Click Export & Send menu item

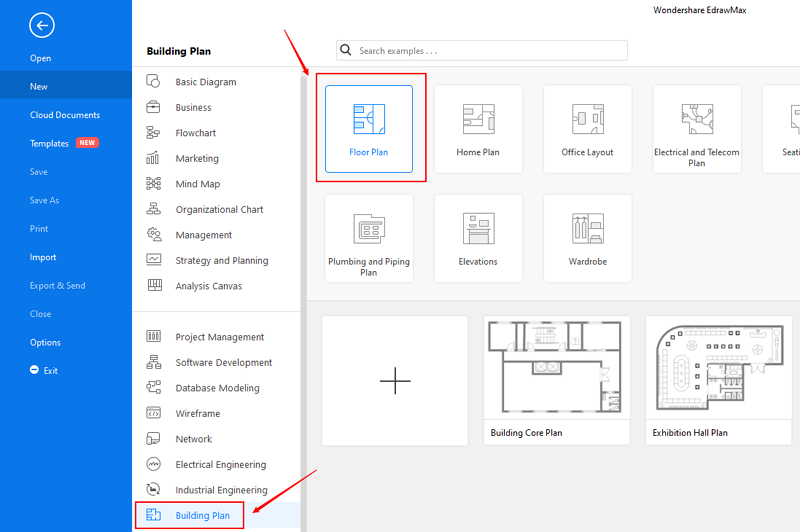[57, 286]
